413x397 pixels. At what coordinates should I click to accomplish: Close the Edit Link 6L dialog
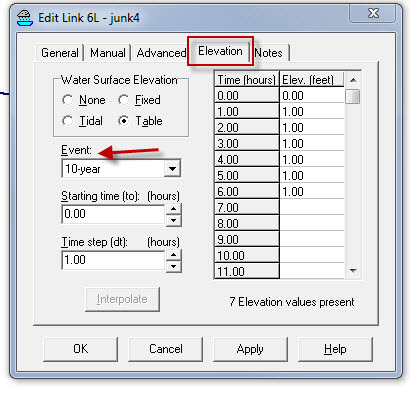pyautogui.click(x=373, y=13)
